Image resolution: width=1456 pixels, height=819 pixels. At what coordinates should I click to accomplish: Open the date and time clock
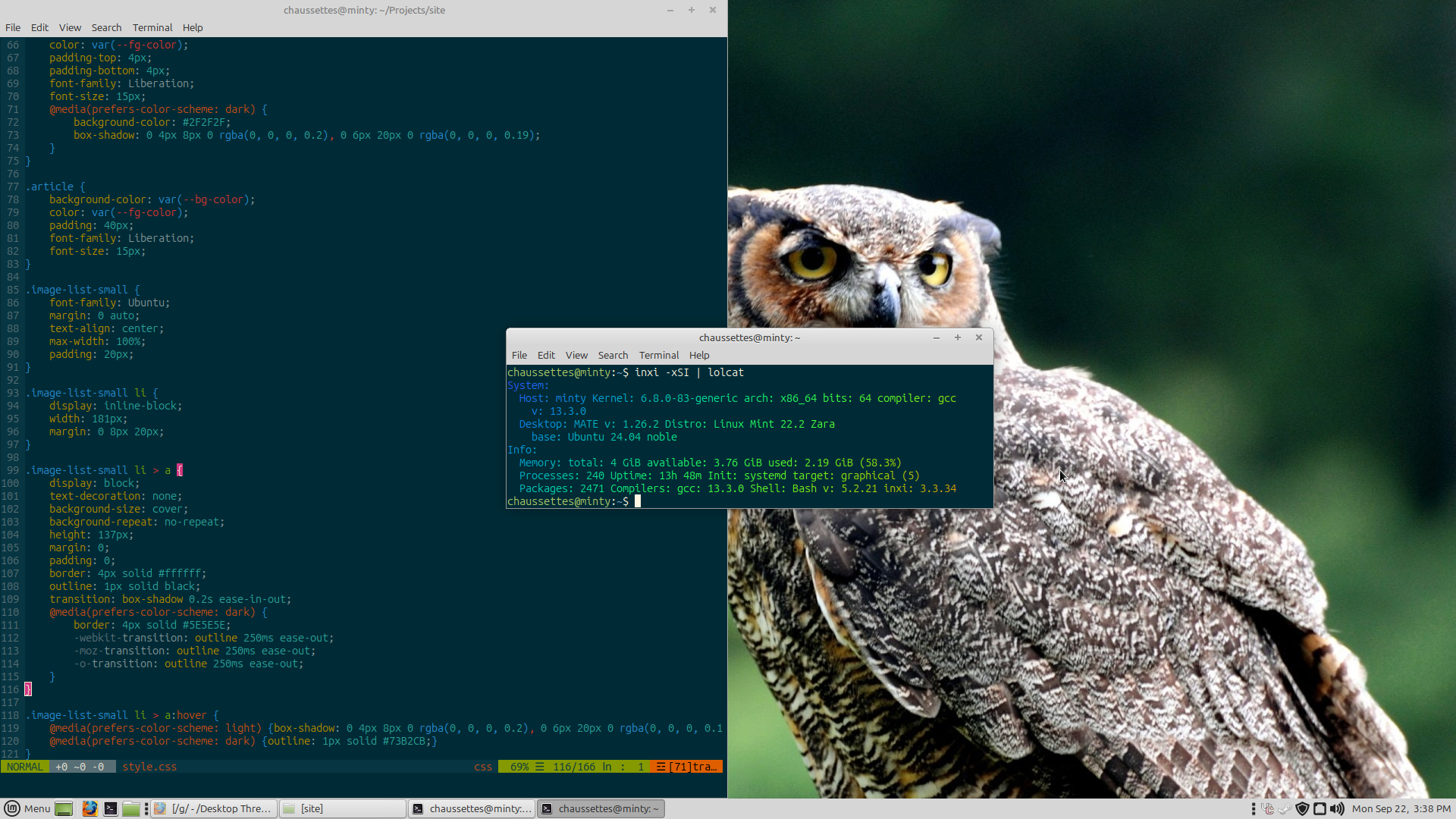pos(1401,808)
